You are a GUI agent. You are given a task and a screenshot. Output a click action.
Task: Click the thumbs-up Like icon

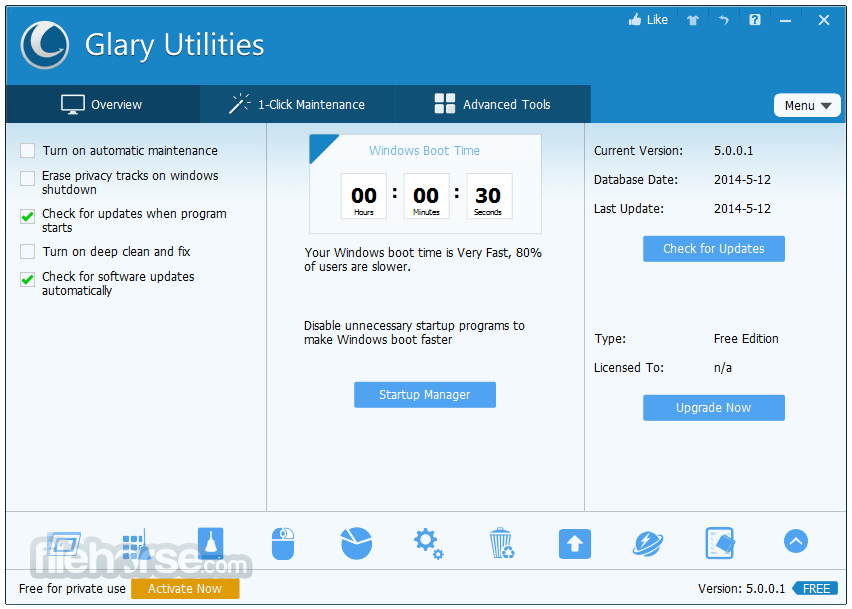[x=635, y=20]
